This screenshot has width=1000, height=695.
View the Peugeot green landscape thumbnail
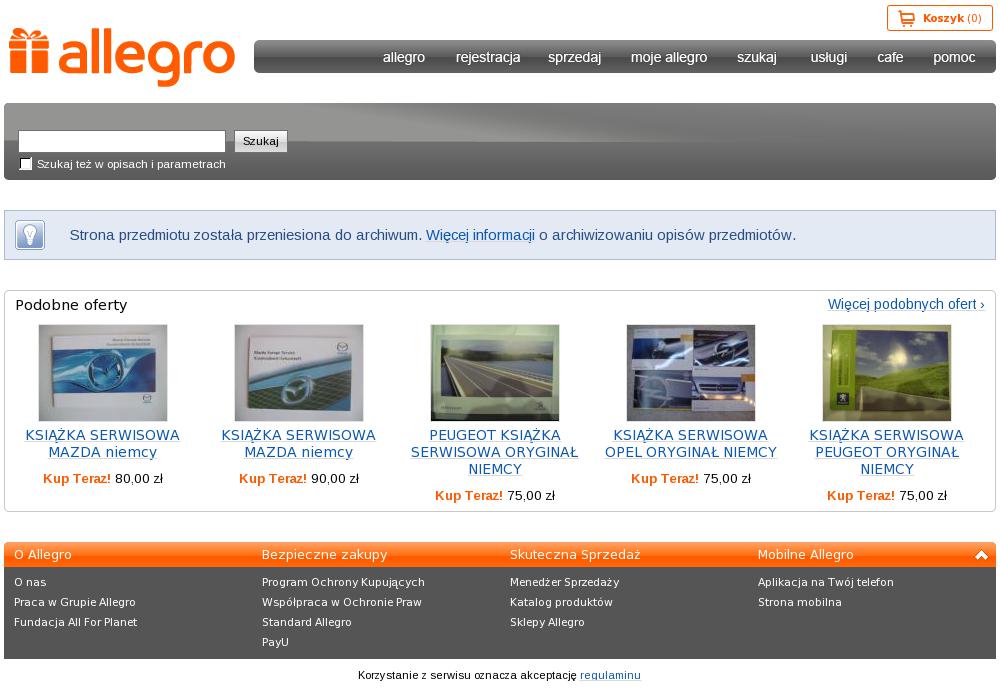point(886,373)
